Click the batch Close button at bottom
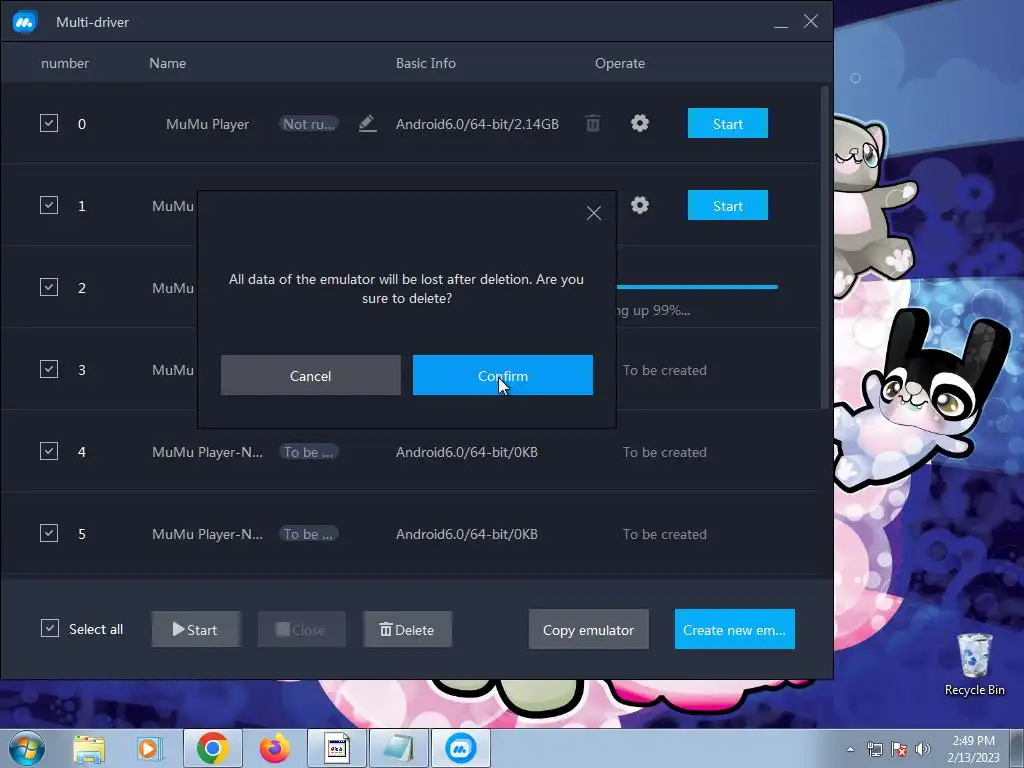 302,630
